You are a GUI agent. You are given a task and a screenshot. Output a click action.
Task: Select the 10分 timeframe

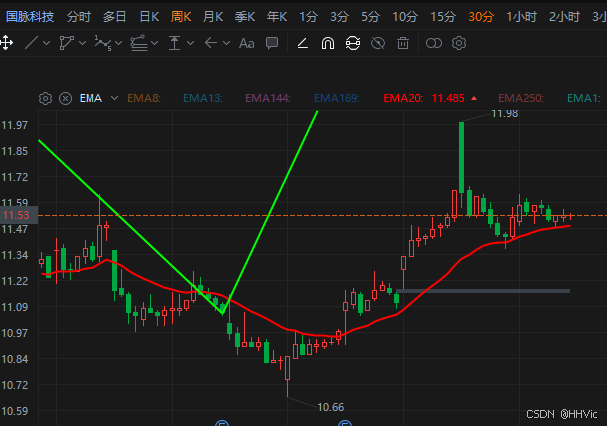click(x=405, y=17)
